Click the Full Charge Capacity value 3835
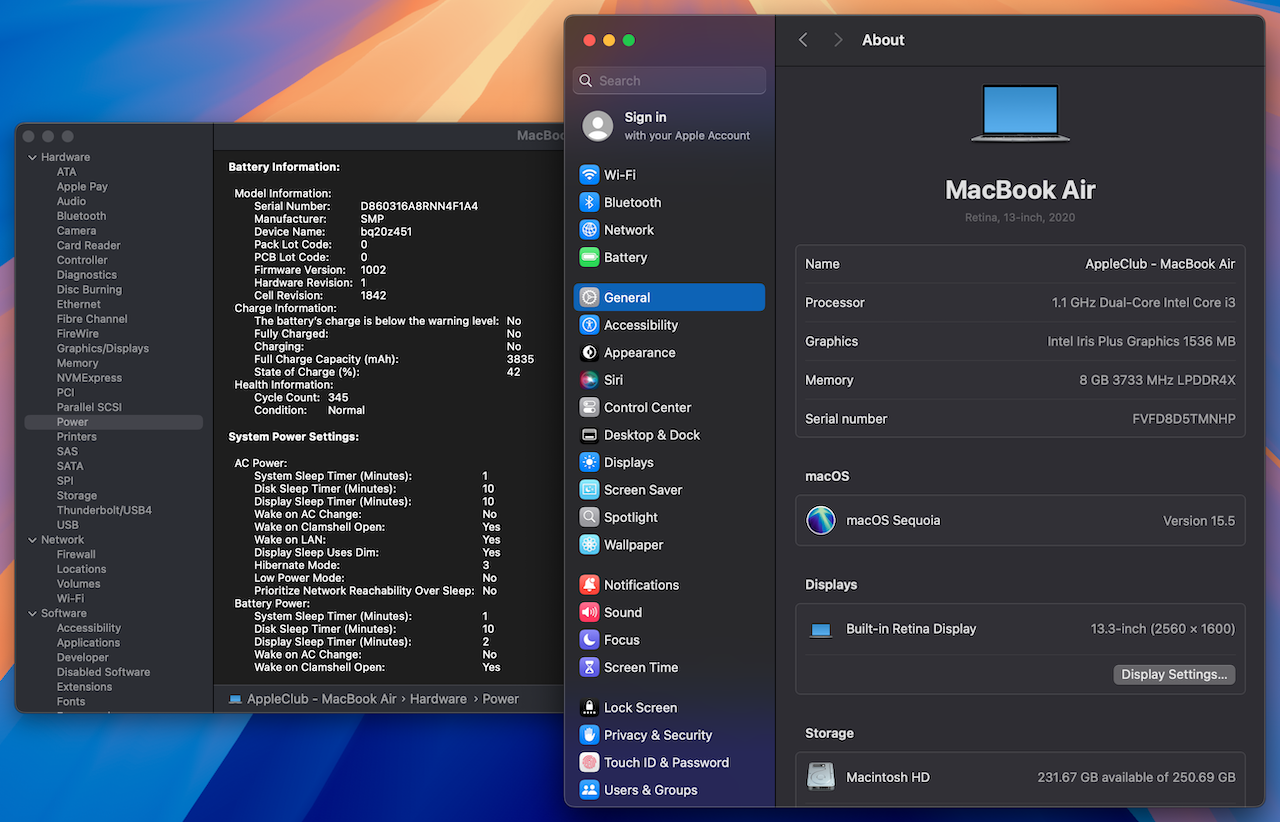 coord(520,359)
